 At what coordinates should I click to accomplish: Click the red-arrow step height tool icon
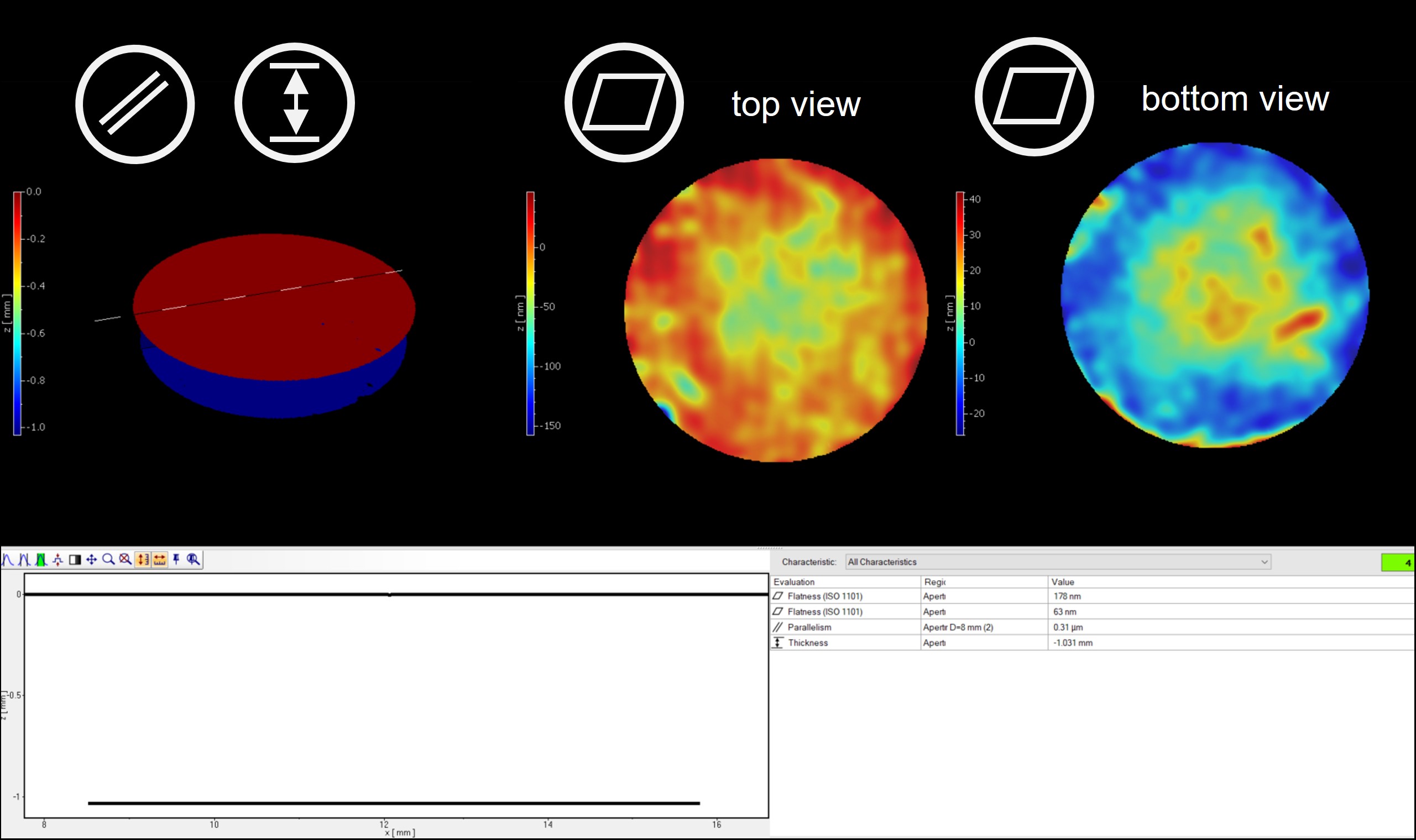coord(58,560)
